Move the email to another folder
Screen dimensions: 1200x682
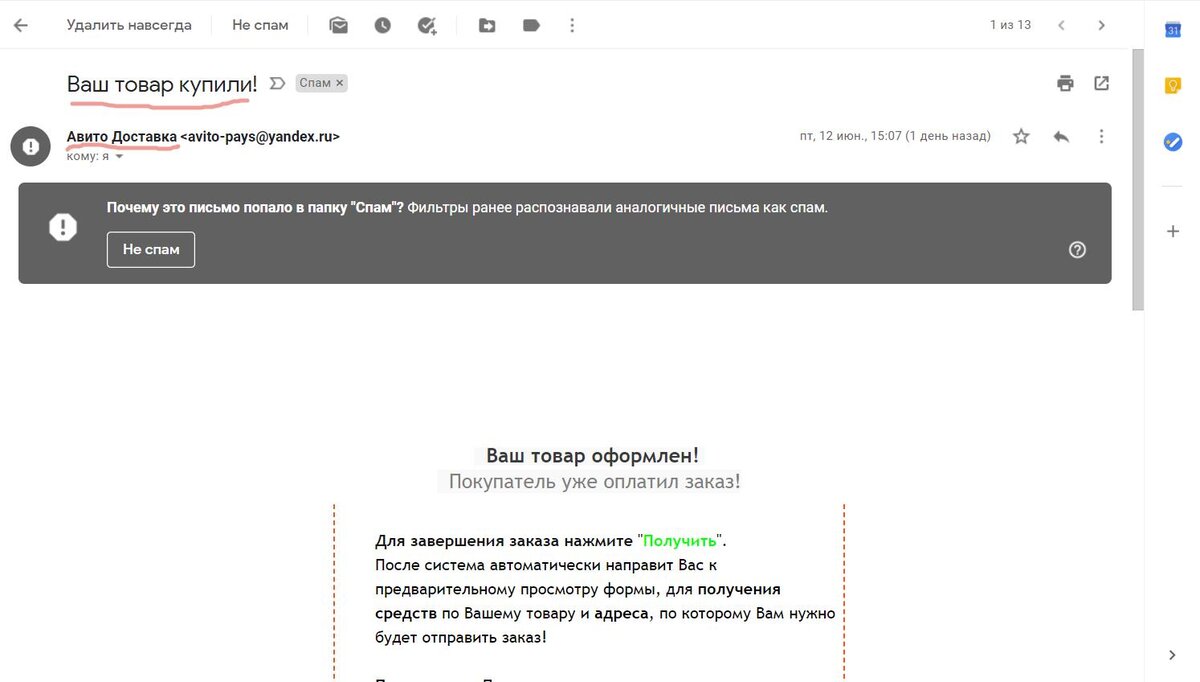tap(487, 25)
